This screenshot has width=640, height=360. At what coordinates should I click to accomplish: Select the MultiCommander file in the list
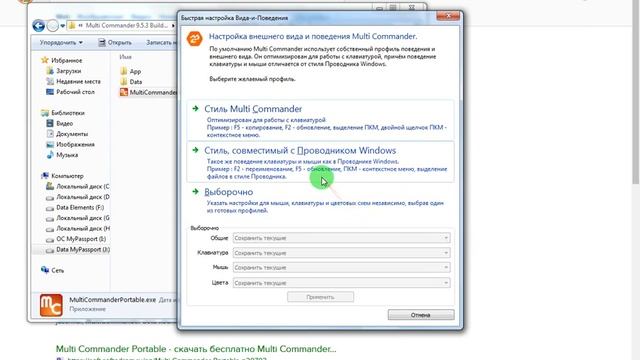click(x=153, y=93)
